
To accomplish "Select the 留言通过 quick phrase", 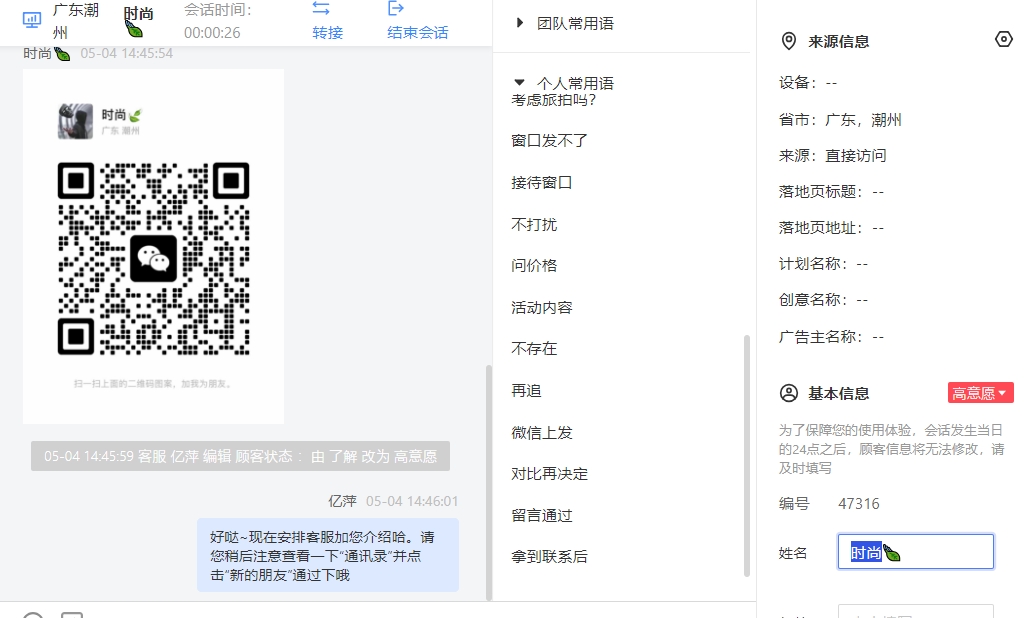I will coord(541,516).
